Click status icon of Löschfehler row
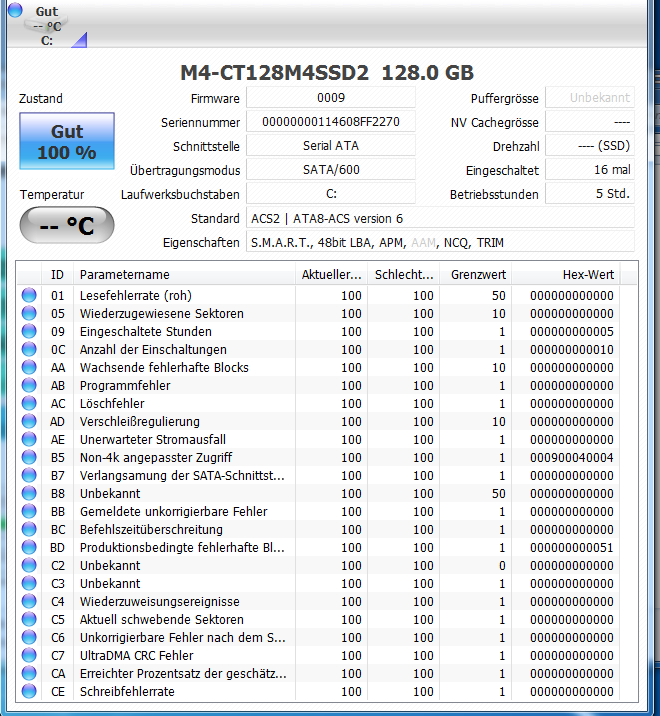This screenshot has height=716, width=660. pyautogui.click(x=29, y=403)
